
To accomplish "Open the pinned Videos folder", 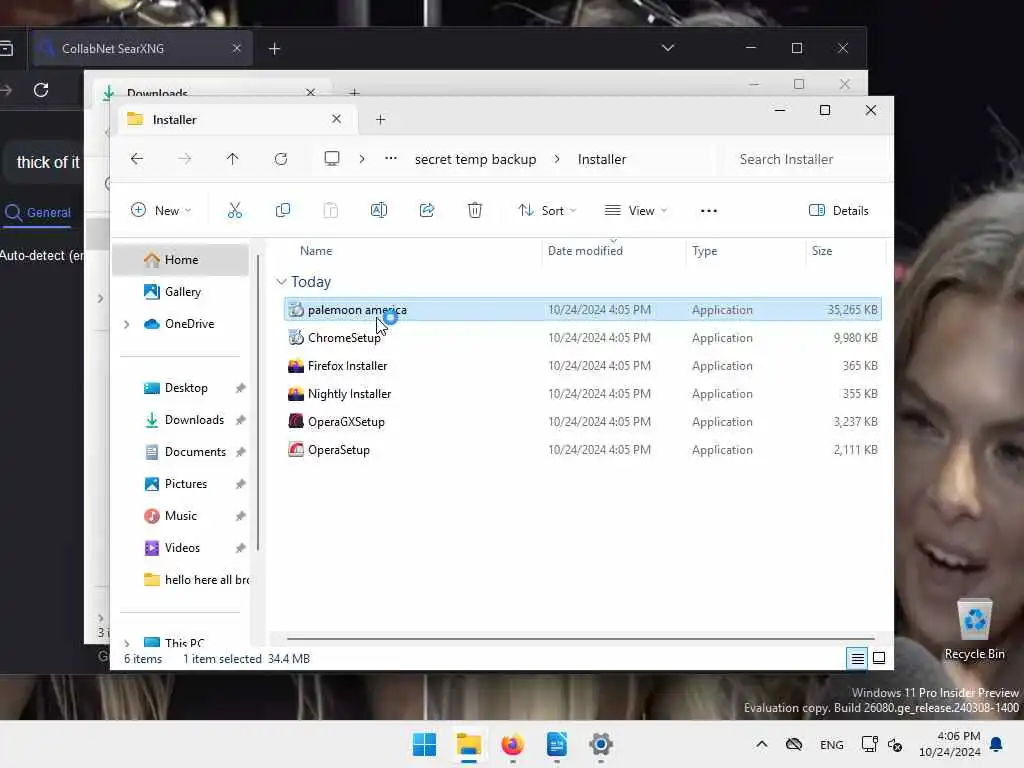I will tap(181, 548).
